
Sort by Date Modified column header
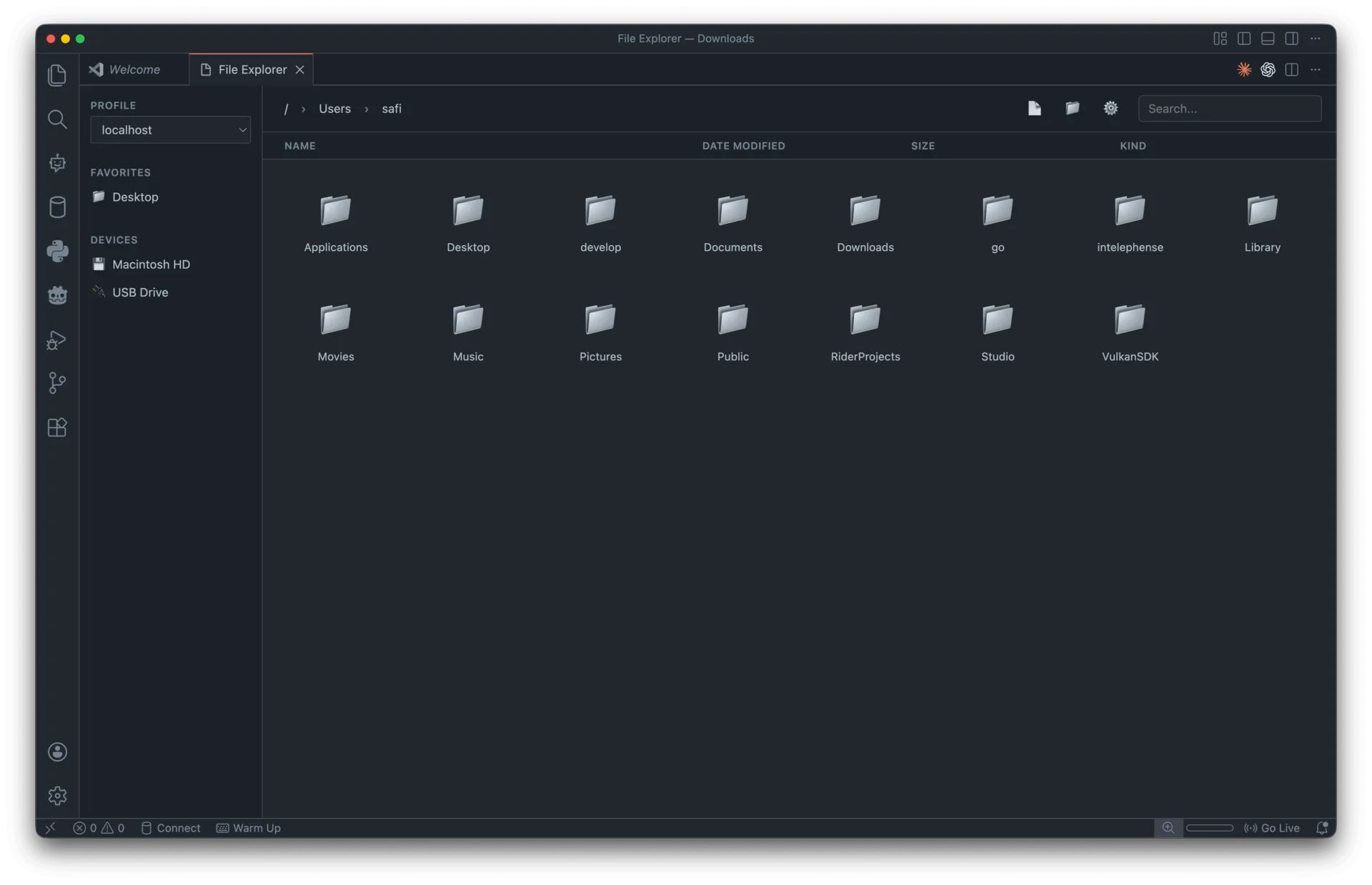[743, 146]
